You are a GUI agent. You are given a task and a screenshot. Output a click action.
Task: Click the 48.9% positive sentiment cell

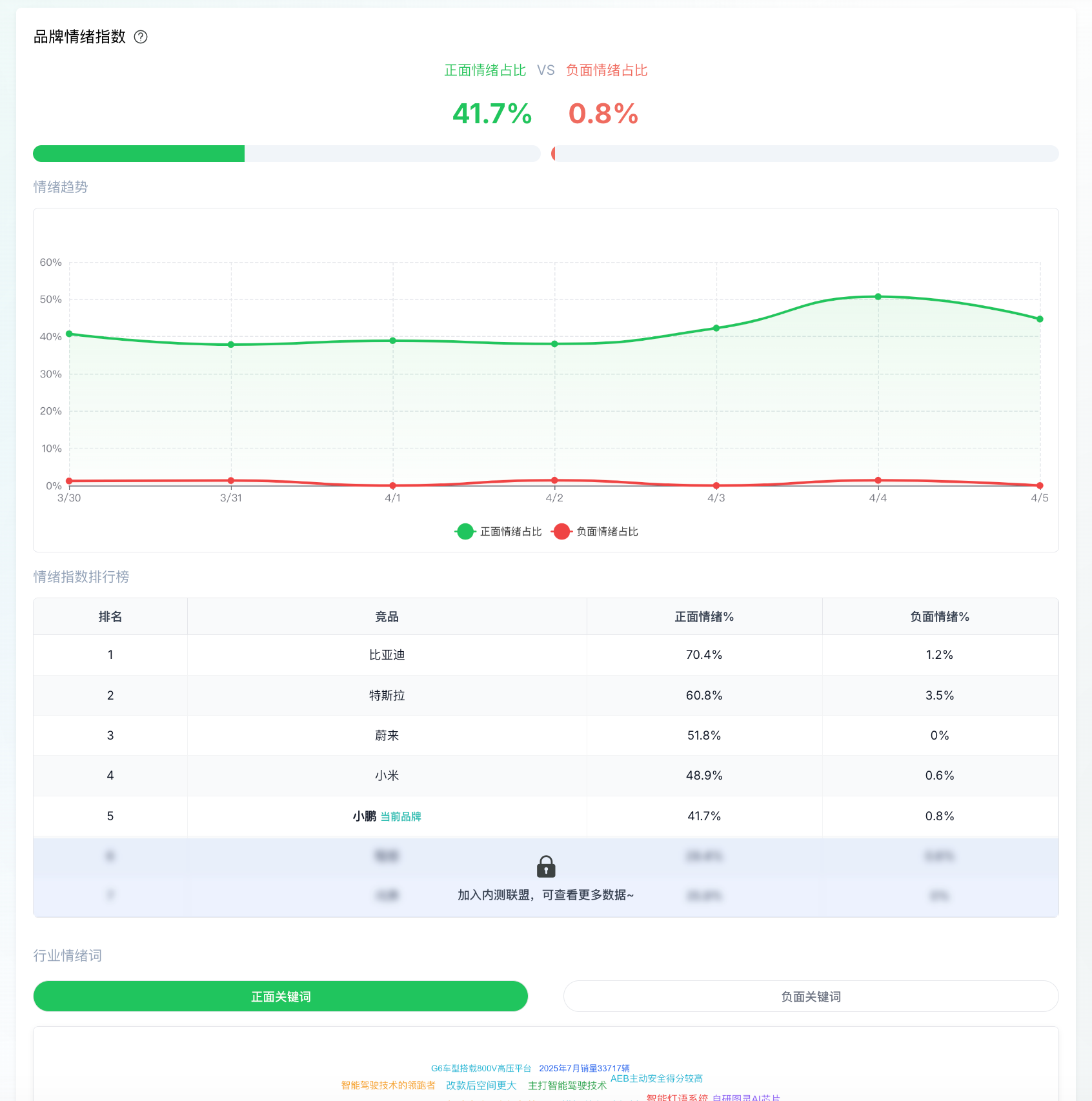(x=704, y=775)
